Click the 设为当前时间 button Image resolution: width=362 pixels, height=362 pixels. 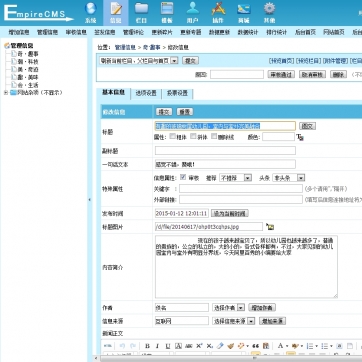point(230,213)
